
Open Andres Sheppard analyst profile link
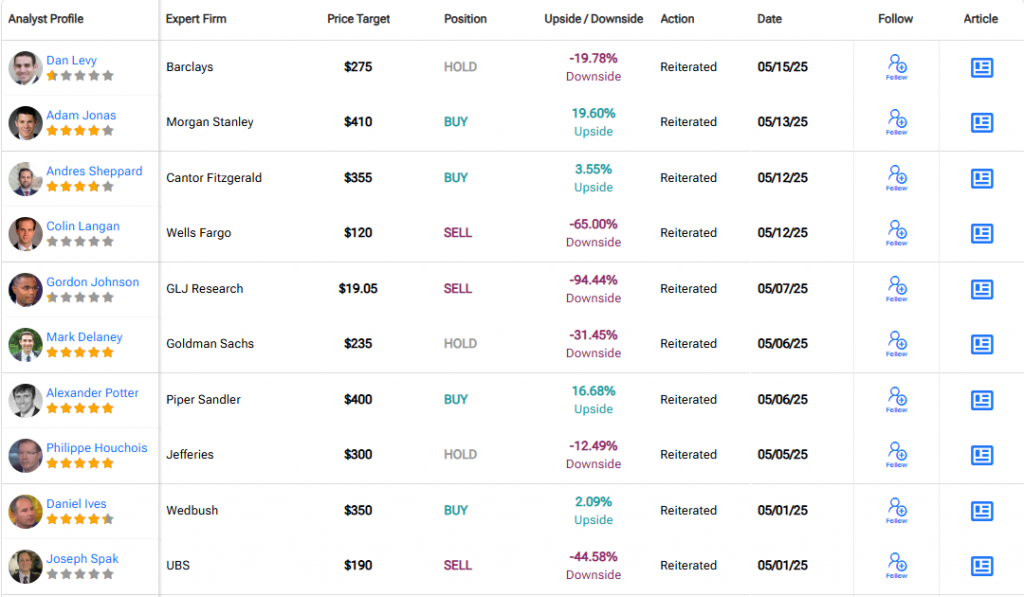94,170
